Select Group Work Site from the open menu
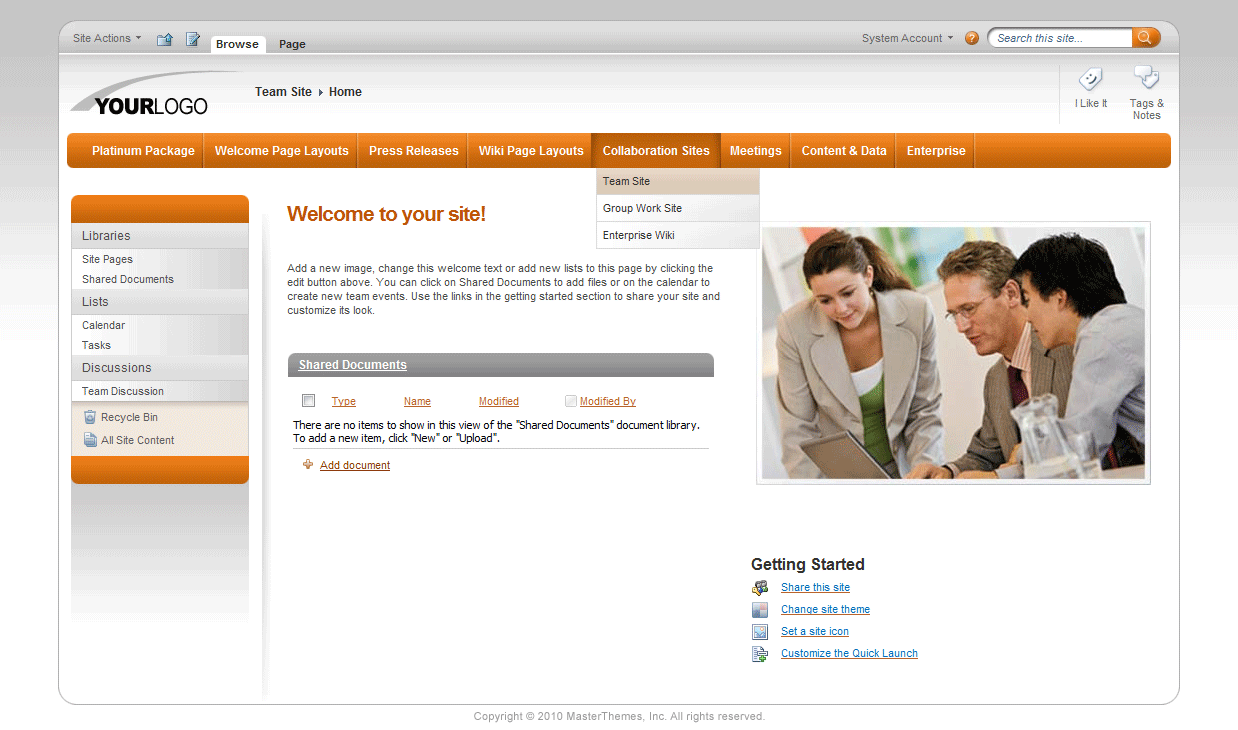 tap(642, 208)
